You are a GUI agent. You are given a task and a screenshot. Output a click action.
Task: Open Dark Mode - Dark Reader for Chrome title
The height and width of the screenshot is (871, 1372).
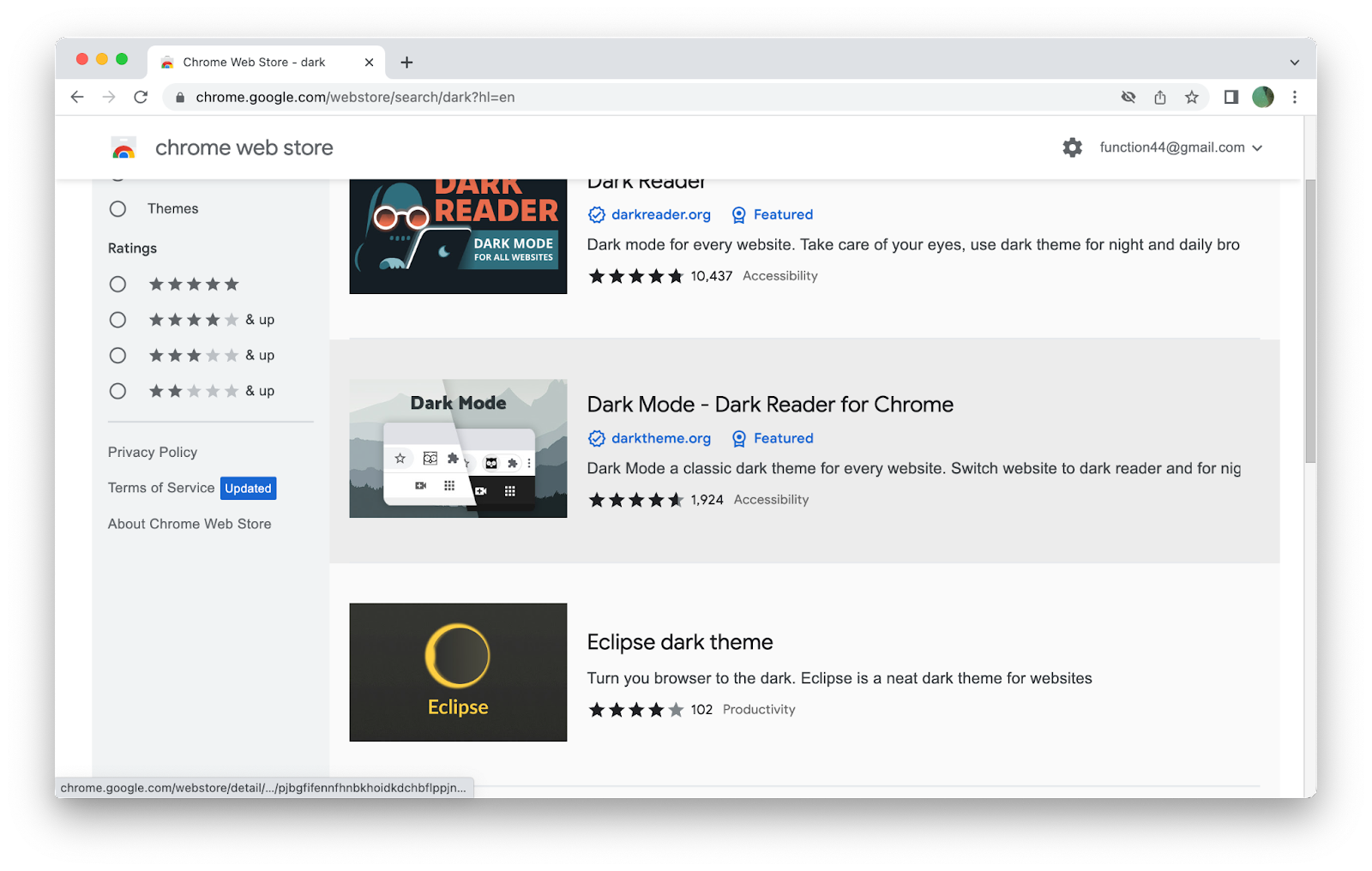tap(770, 405)
